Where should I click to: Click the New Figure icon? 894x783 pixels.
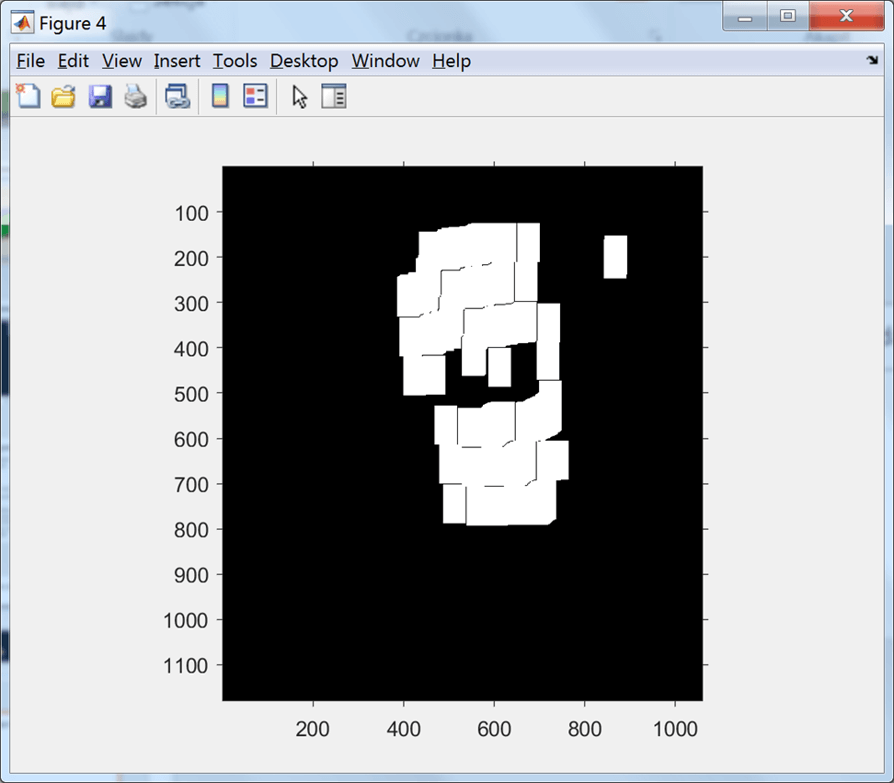[x=28, y=96]
